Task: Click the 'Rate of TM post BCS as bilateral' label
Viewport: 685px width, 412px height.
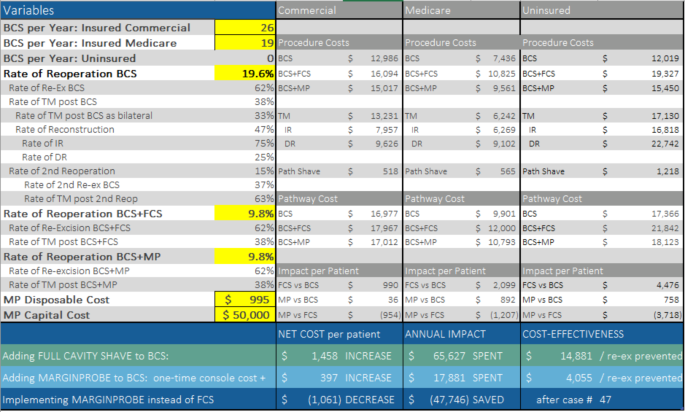Action: tap(84, 116)
